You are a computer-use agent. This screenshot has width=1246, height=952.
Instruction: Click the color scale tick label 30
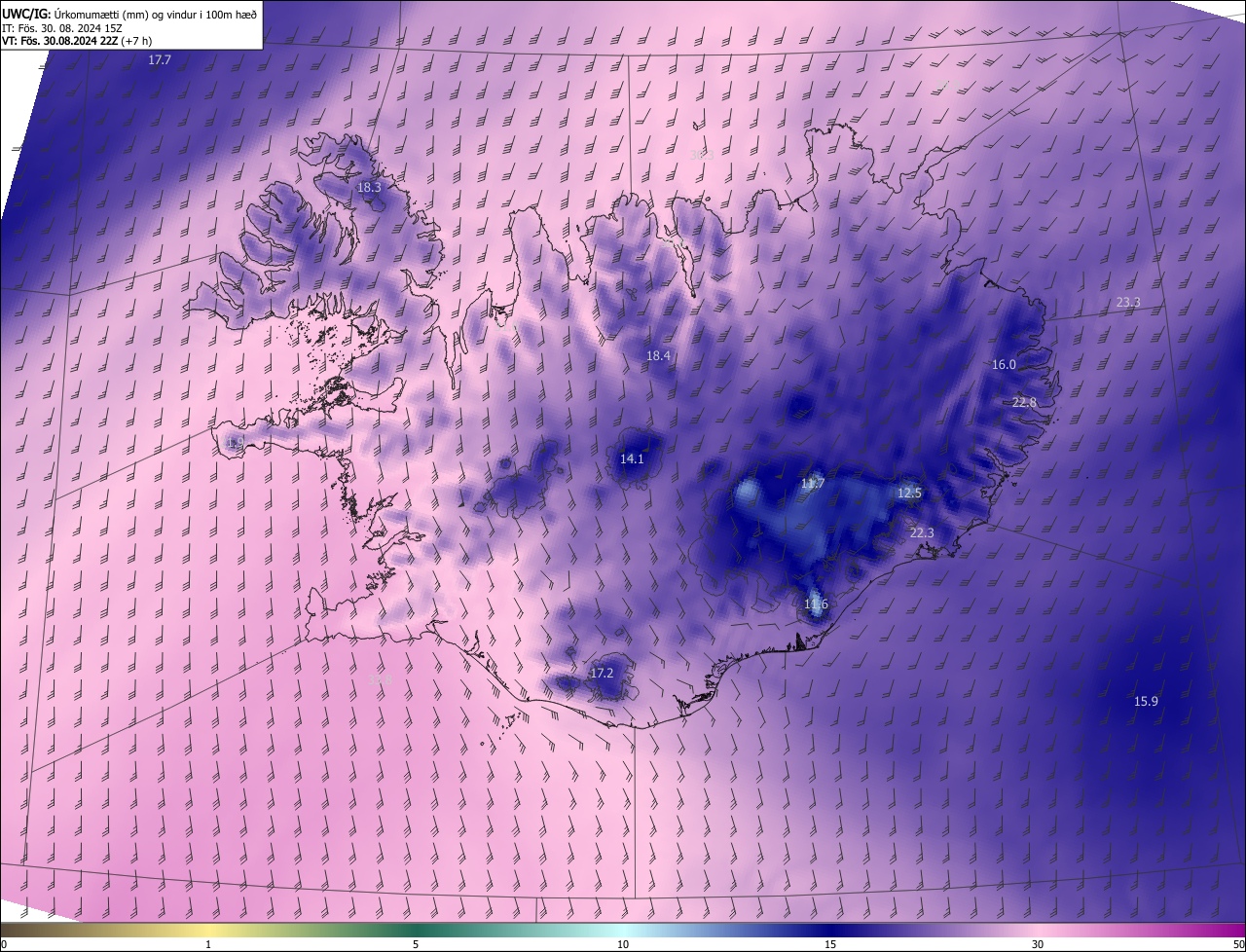[1038, 945]
